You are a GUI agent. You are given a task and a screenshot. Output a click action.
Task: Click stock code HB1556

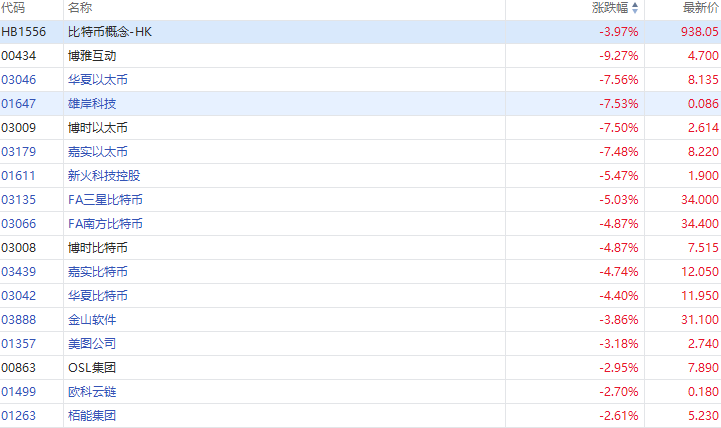click(23, 32)
